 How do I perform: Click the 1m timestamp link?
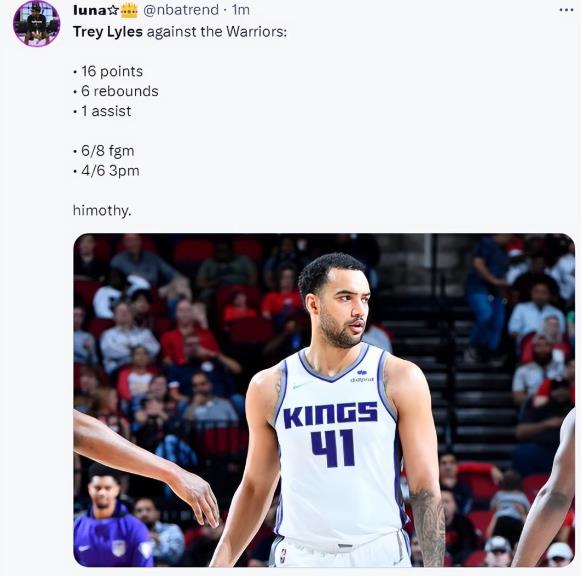[x=240, y=10]
